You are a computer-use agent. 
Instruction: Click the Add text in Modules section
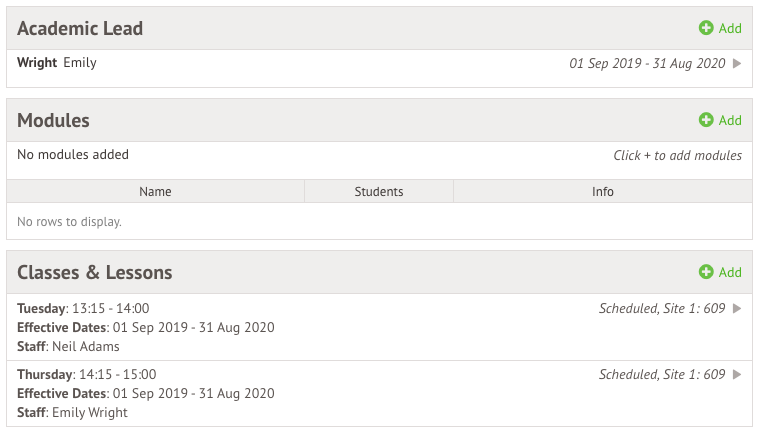coord(730,120)
